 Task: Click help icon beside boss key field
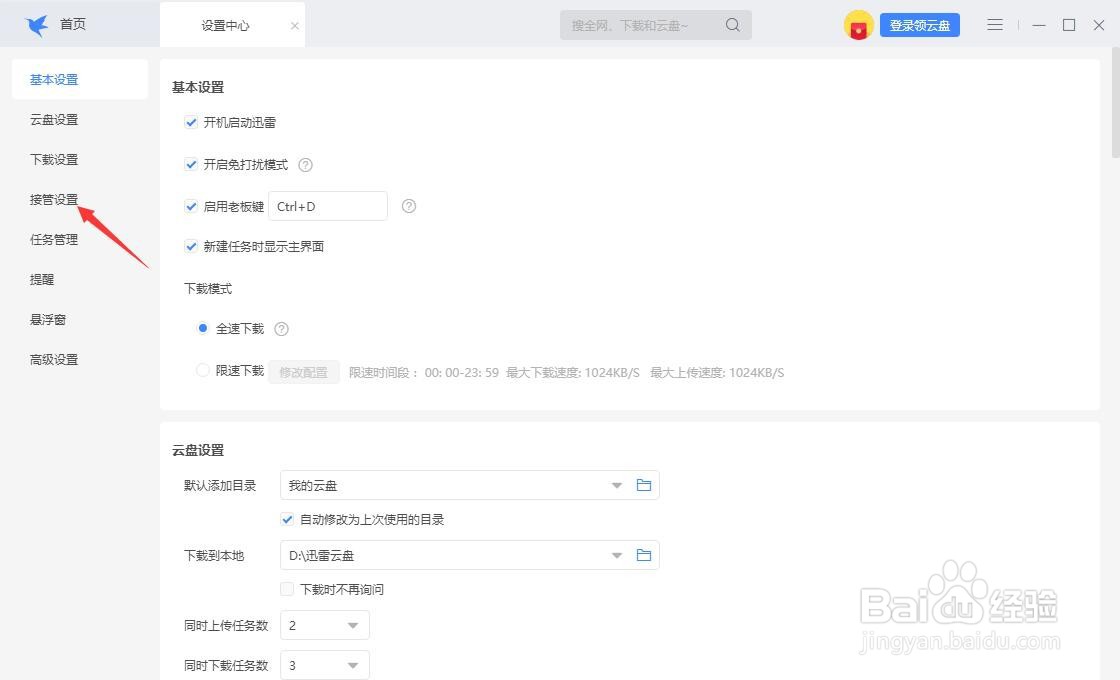point(409,206)
